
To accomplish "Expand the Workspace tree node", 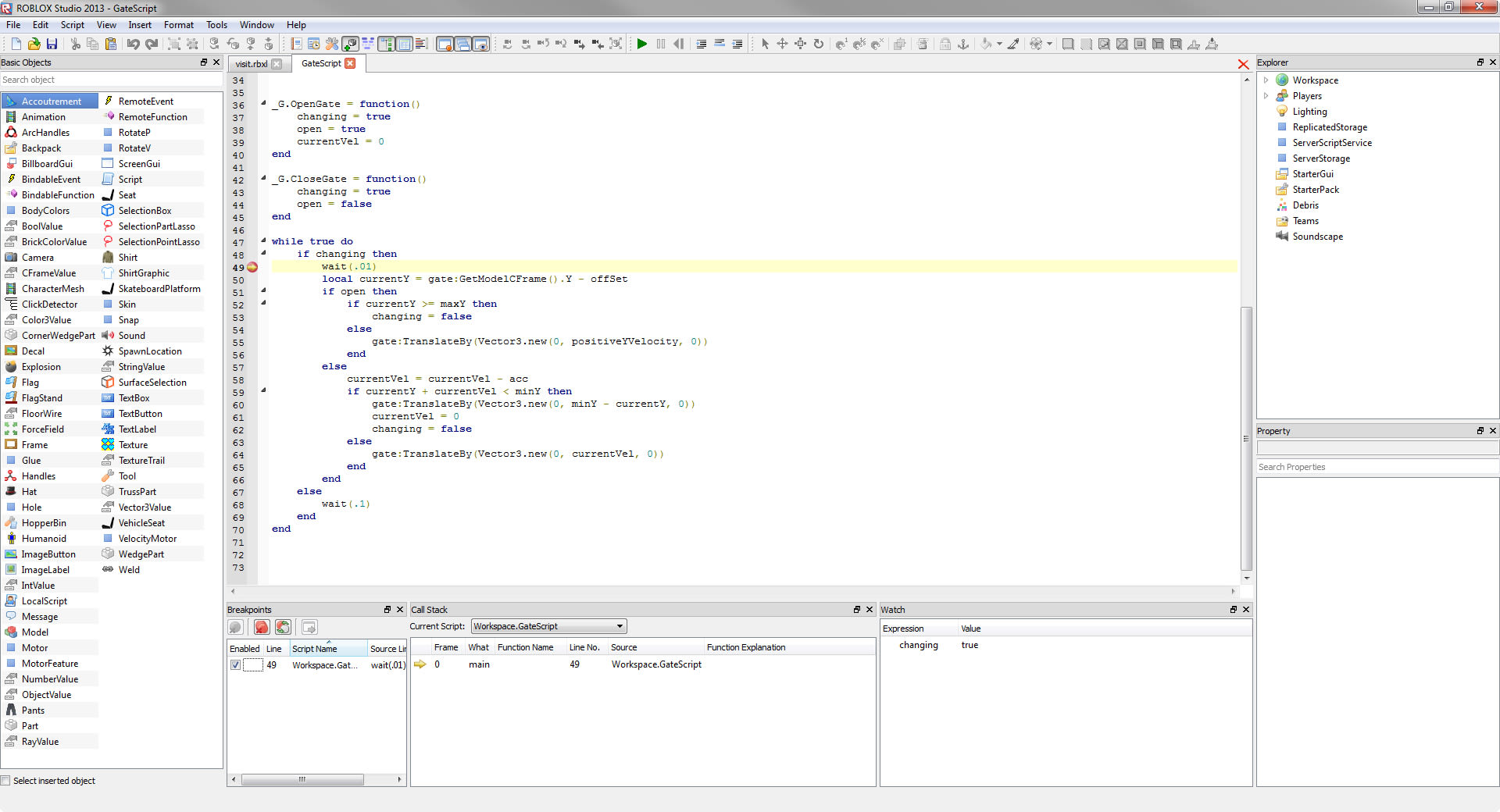I will (1266, 80).
